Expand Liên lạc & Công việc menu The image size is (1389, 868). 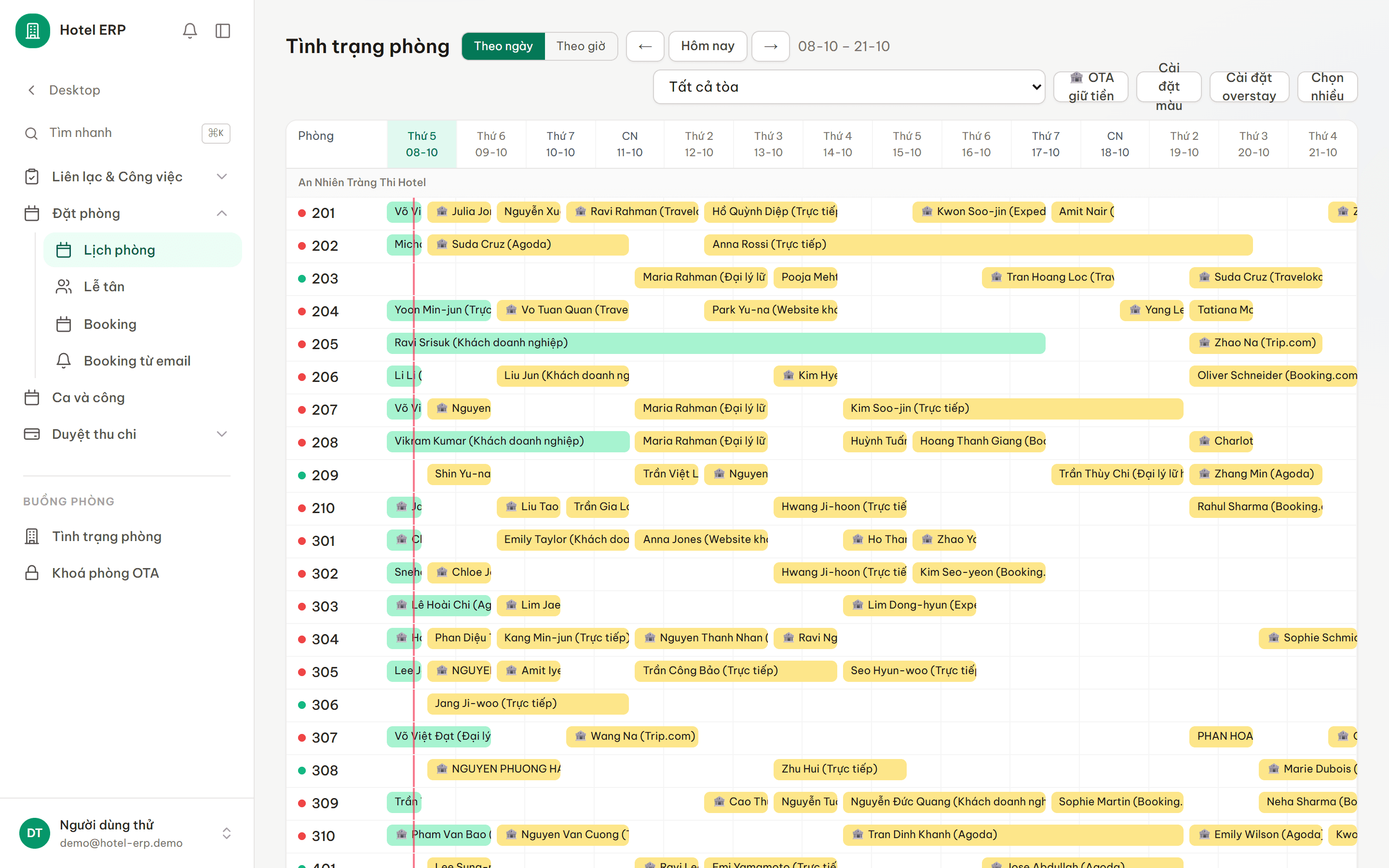click(126, 176)
